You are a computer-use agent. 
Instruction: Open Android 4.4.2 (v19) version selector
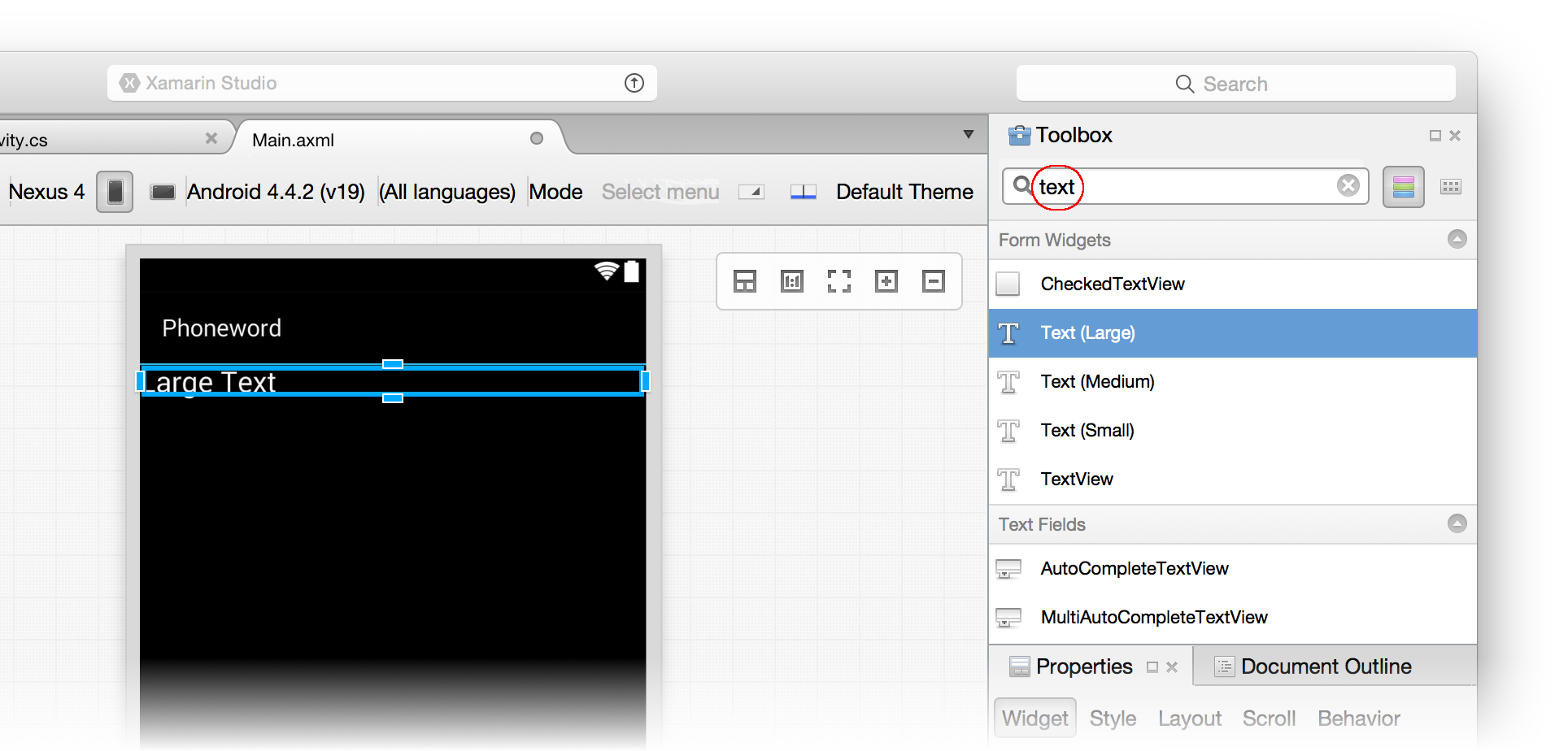point(276,192)
